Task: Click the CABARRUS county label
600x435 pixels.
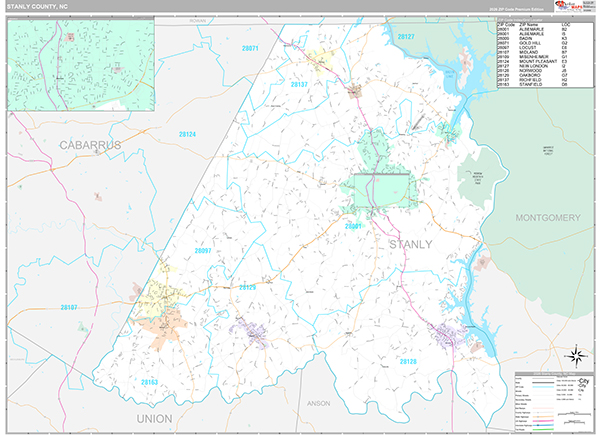Action: coord(90,145)
